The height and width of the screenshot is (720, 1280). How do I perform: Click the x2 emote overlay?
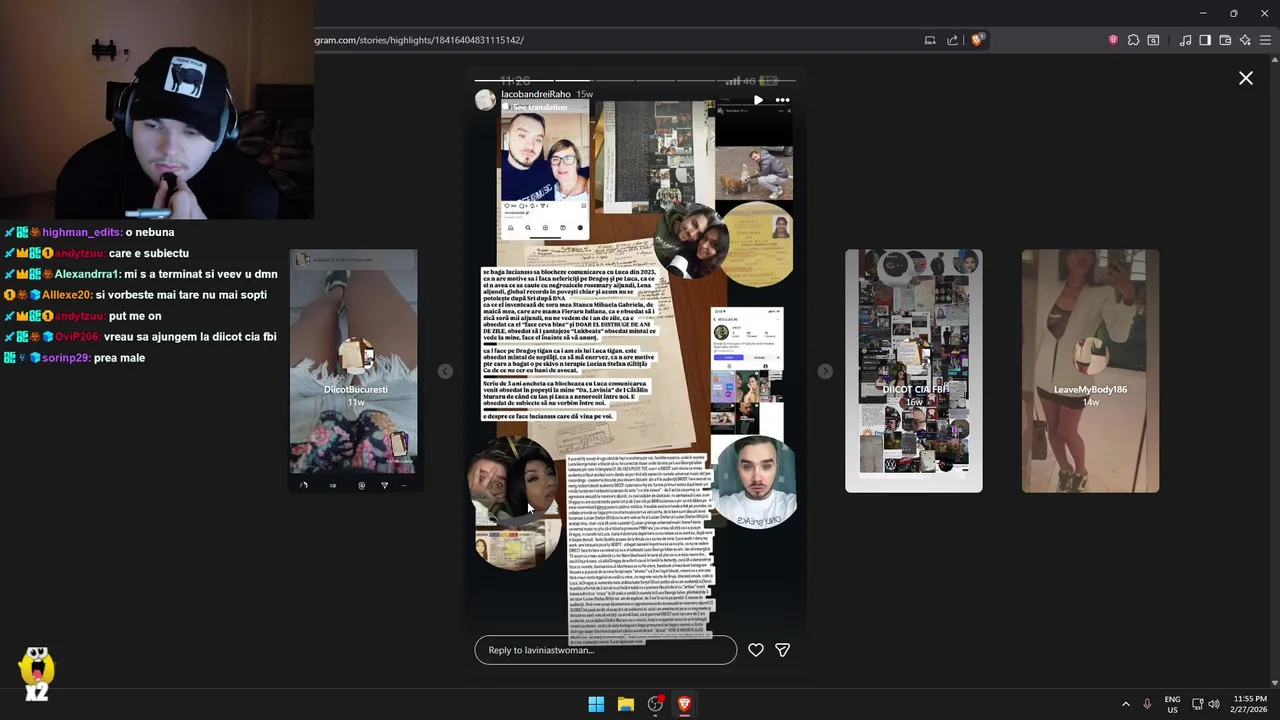pos(37,674)
